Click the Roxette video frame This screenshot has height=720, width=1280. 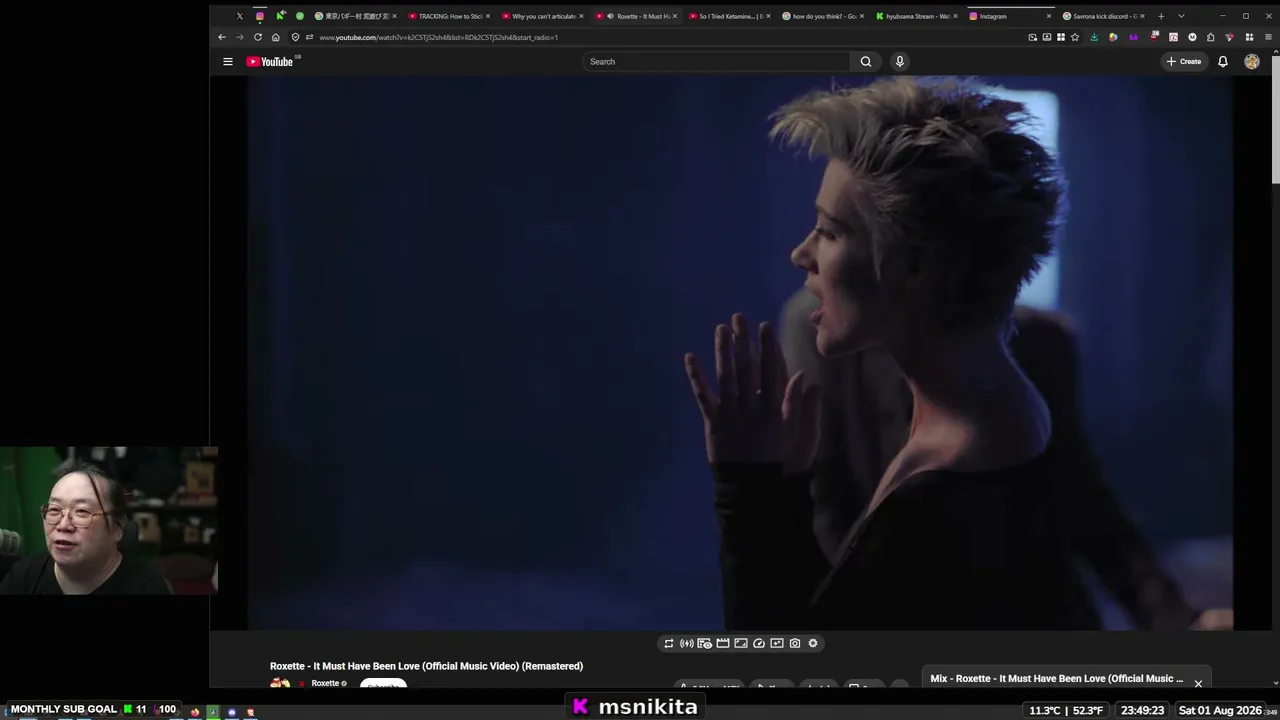pyautogui.click(x=740, y=353)
